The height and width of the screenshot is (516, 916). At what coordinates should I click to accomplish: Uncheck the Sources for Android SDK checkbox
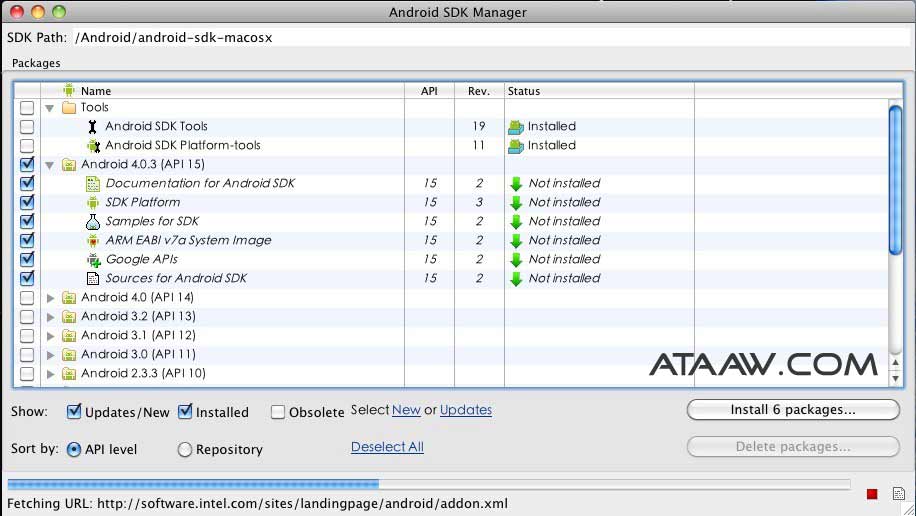(27, 278)
